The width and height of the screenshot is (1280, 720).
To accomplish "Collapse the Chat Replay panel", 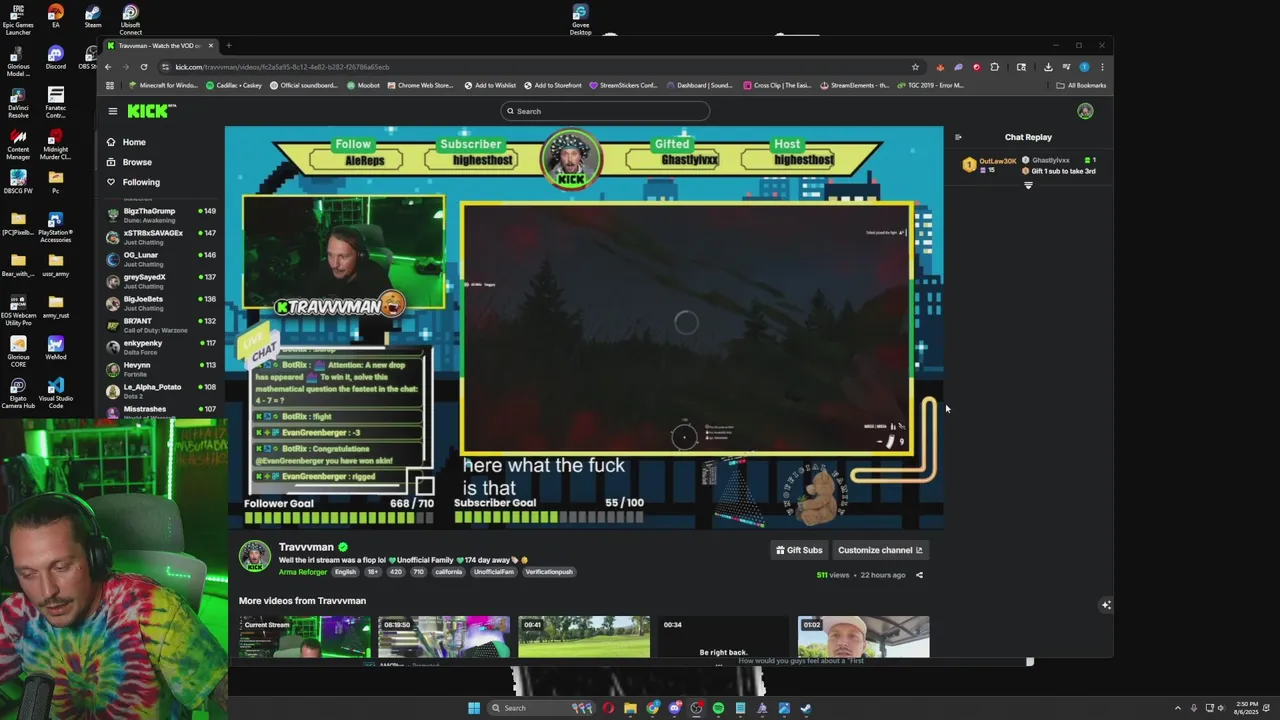I will [x=958, y=137].
